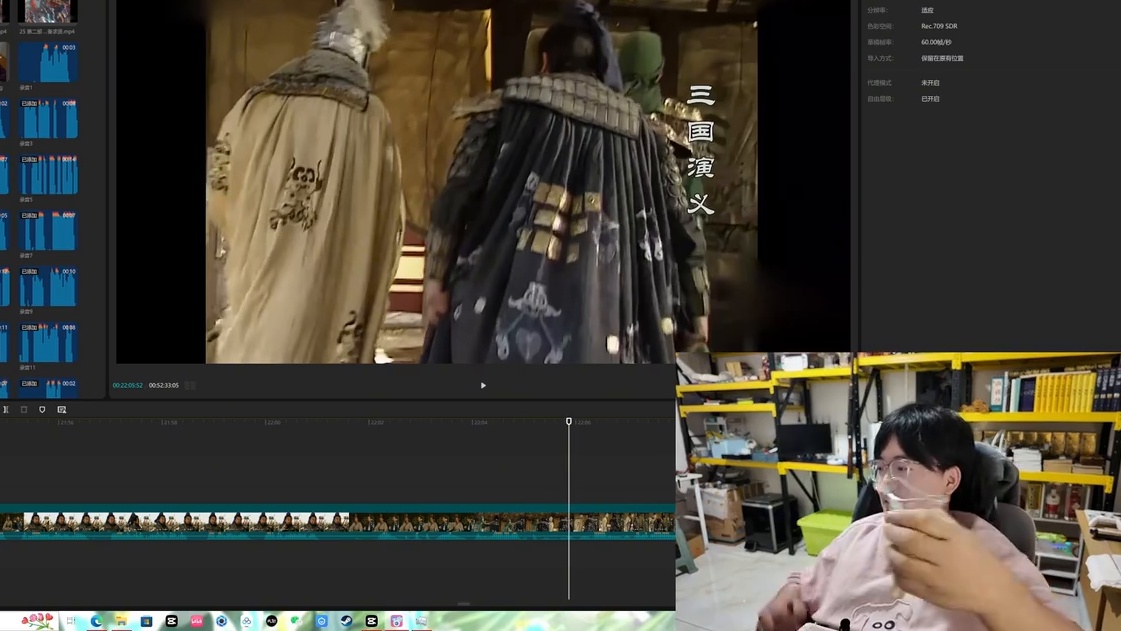Select the 录音9 audio clip thumbnail
Viewport: 1121px width, 631px height.
coord(48,287)
